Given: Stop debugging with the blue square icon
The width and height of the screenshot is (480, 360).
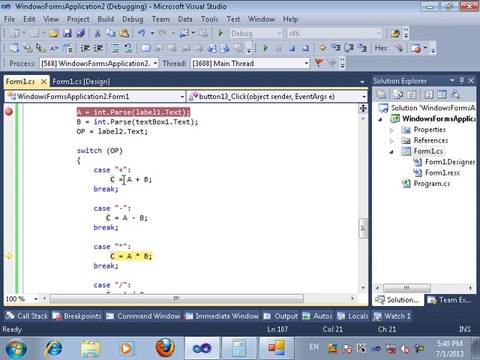Looking at the screenshot, I should pos(292,48).
